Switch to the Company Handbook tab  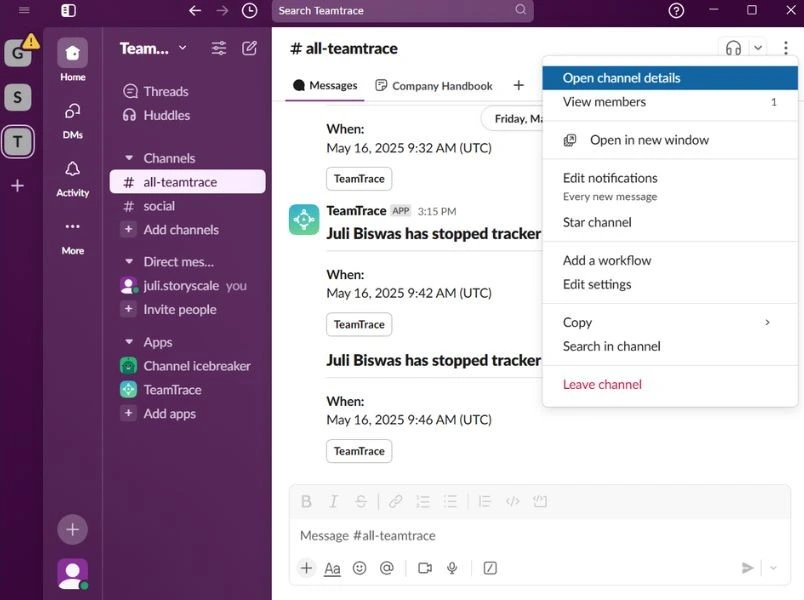tap(434, 86)
